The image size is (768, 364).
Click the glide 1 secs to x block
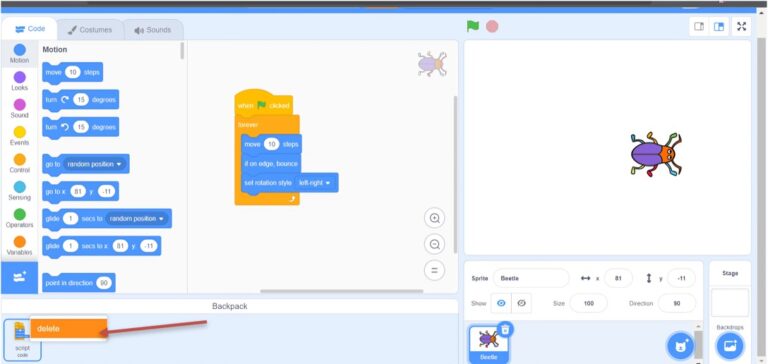point(102,246)
